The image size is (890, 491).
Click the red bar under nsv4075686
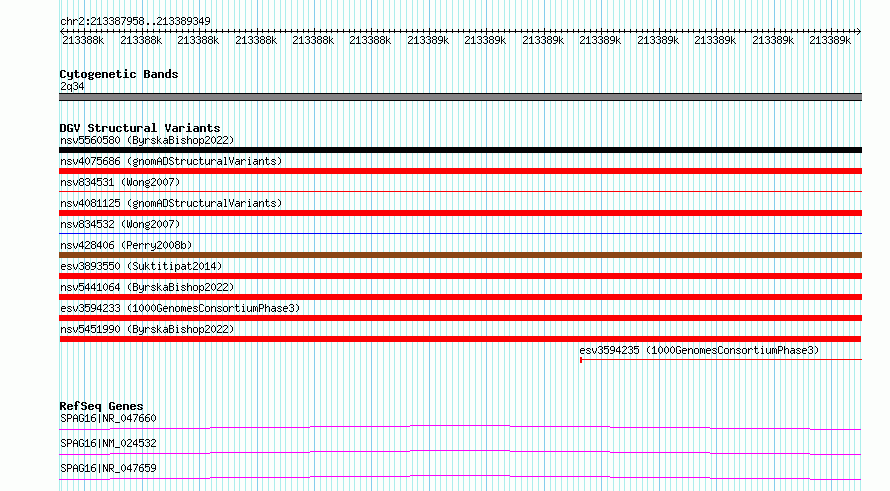(x=460, y=171)
